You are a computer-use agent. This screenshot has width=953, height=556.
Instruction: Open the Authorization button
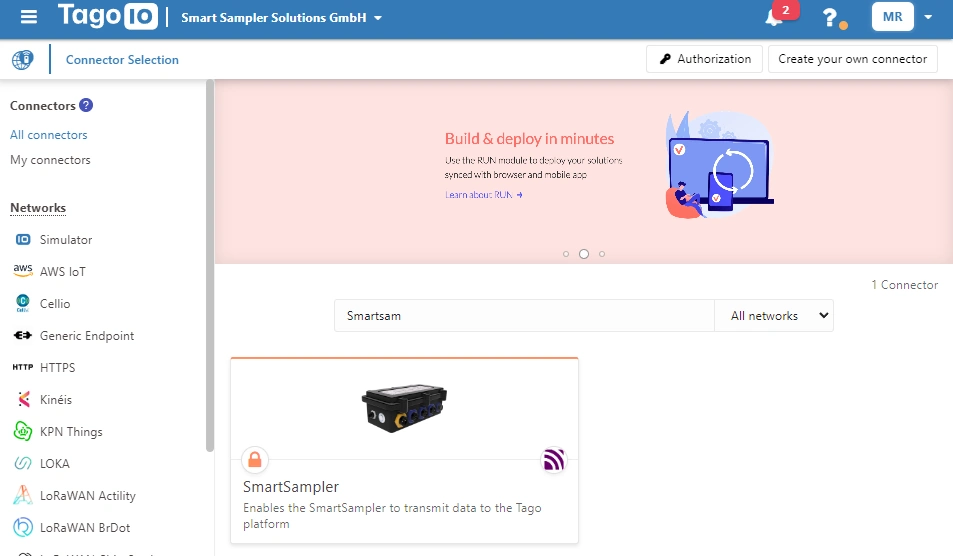pyautogui.click(x=704, y=59)
